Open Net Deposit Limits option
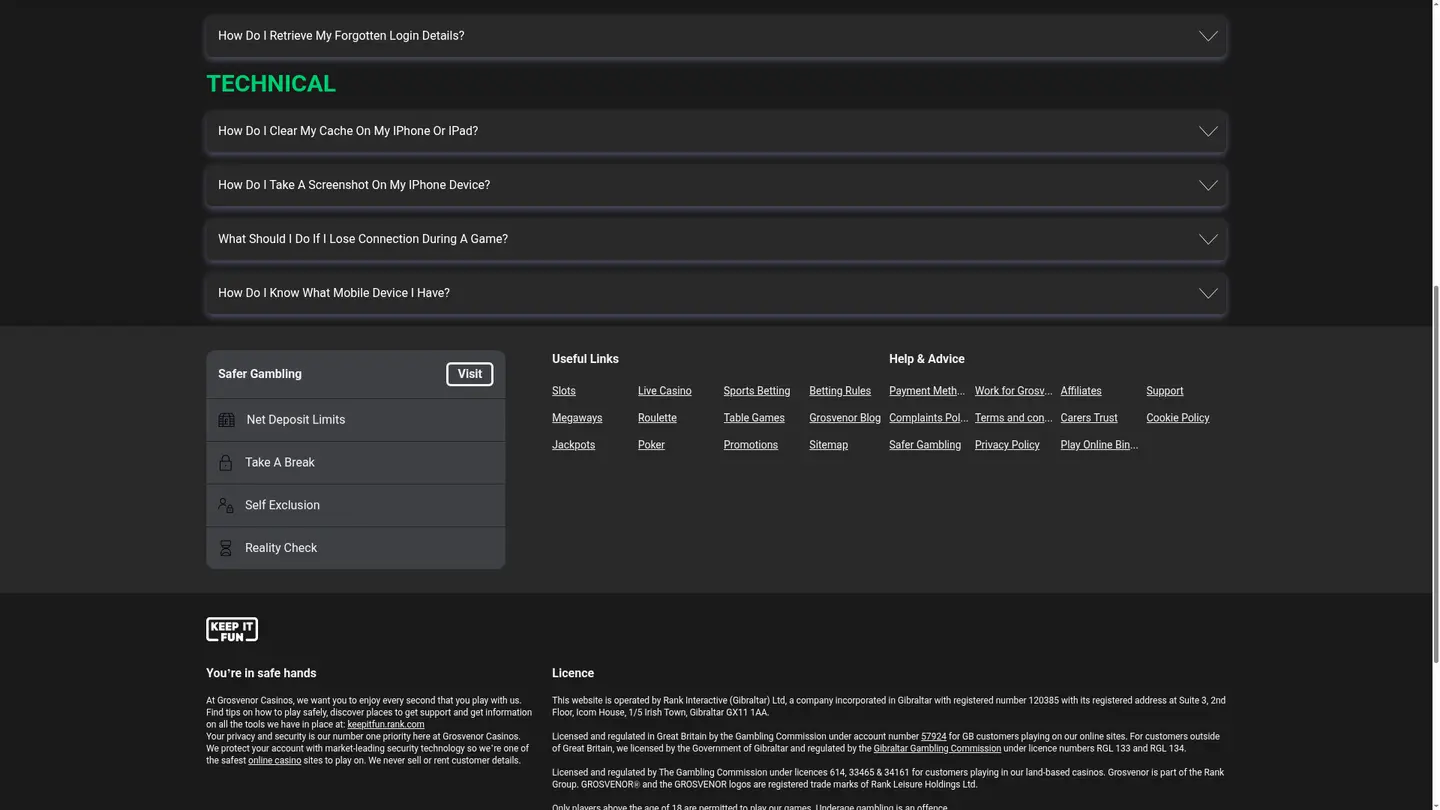 pyautogui.click(x=355, y=420)
